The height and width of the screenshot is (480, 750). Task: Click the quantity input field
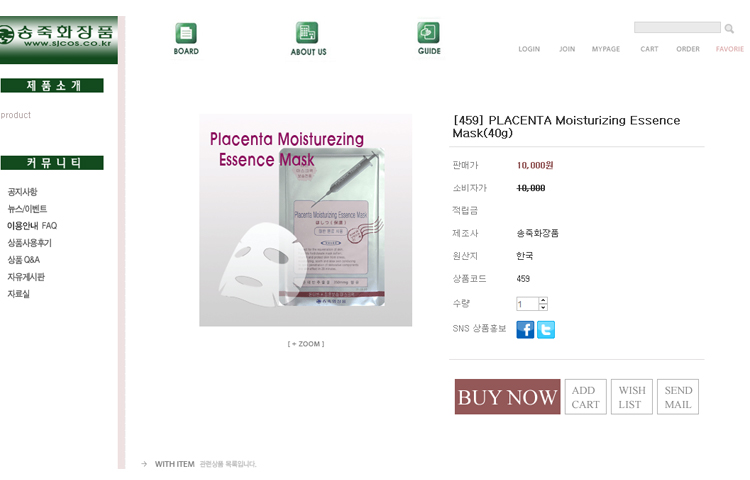[528, 304]
